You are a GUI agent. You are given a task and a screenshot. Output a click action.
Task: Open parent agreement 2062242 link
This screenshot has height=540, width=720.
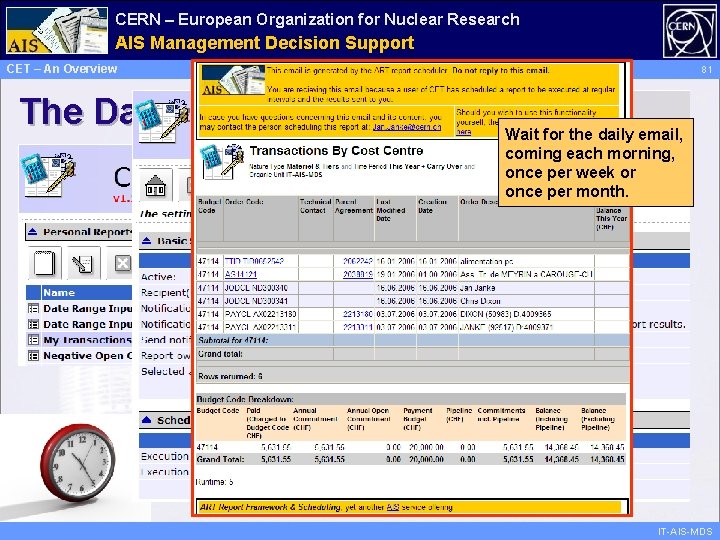[x=357, y=261]
